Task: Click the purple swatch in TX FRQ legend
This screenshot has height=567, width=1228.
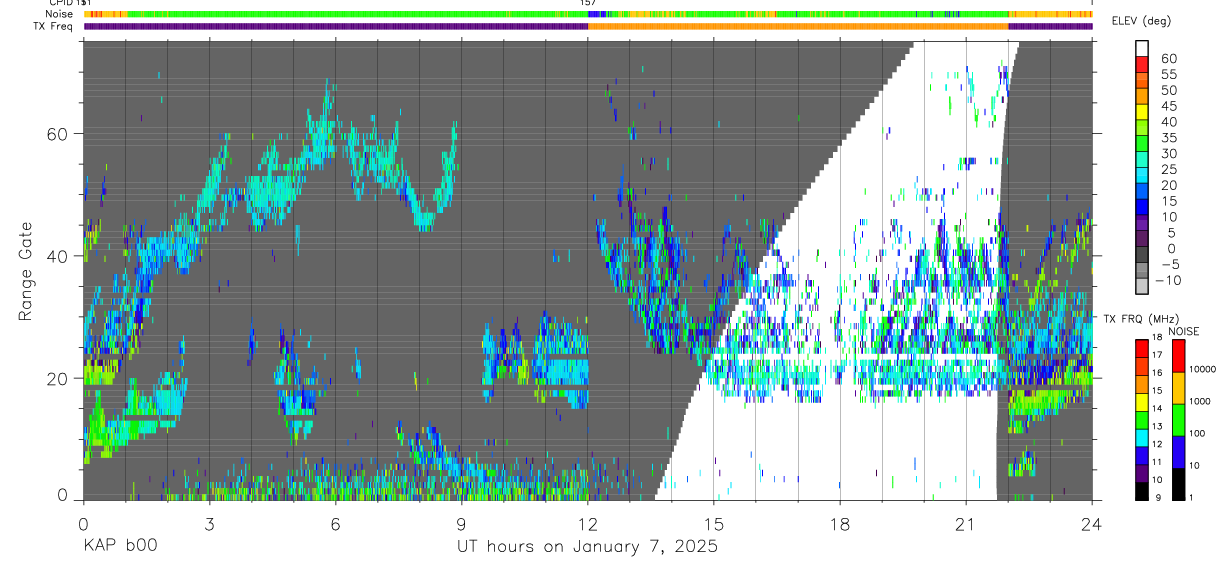Action: (1142, 472)
